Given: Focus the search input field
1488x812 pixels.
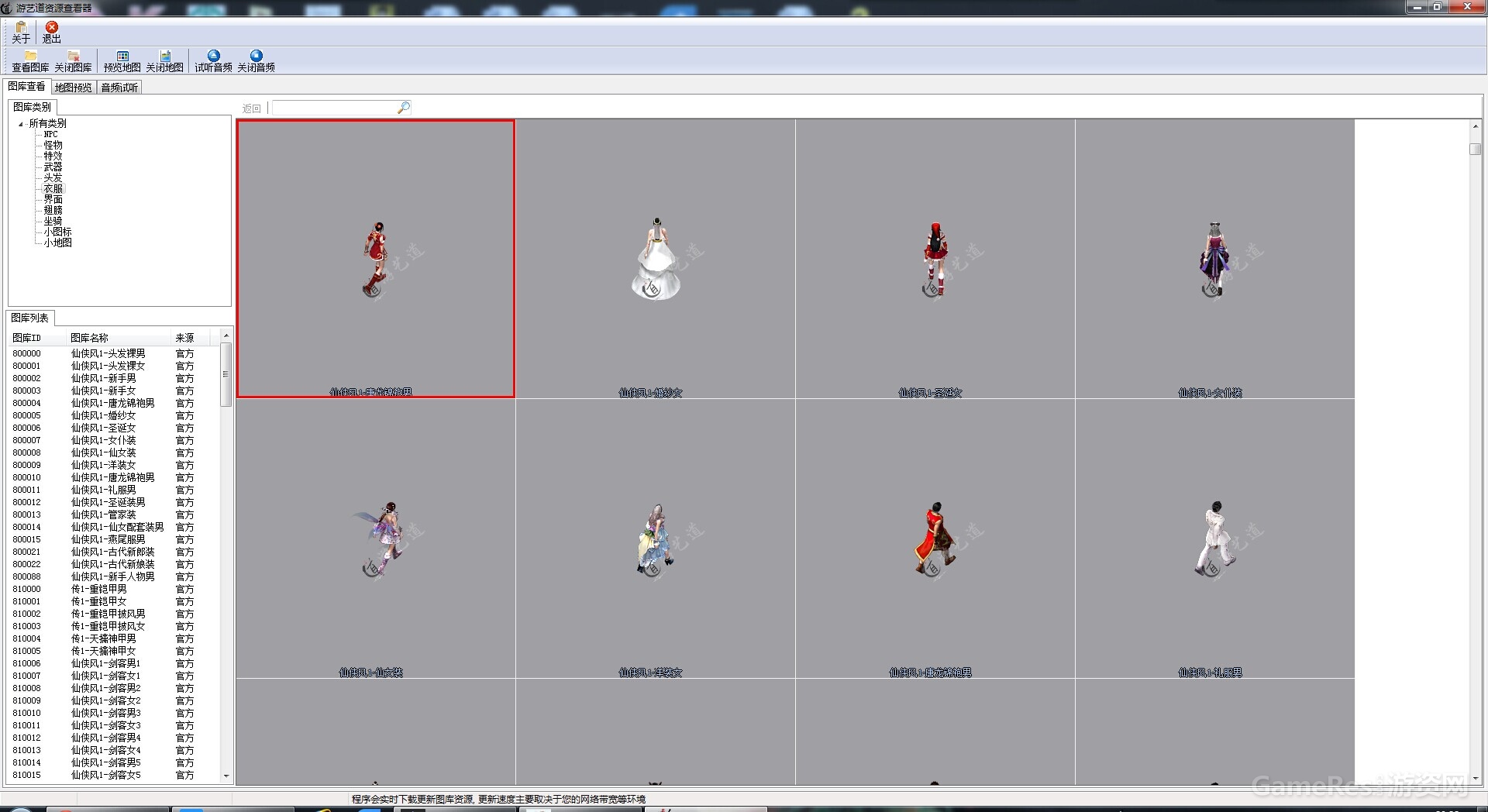Looking at the screenshot, I should (x=335, y=108).
